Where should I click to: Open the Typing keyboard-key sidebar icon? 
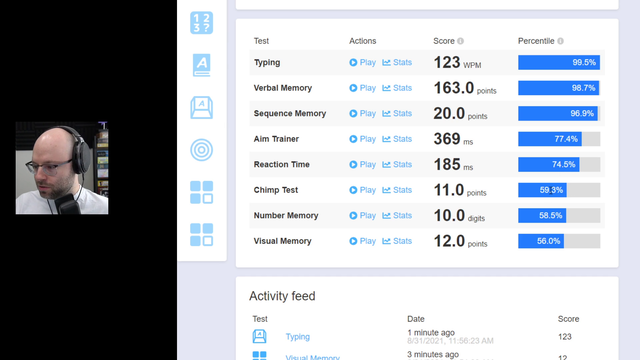[x=202, y=108]
